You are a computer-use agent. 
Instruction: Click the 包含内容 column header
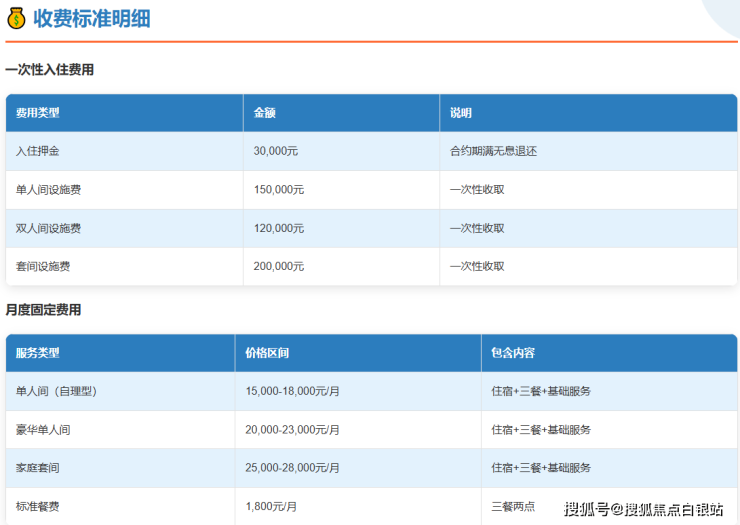[x=513, y=353]
